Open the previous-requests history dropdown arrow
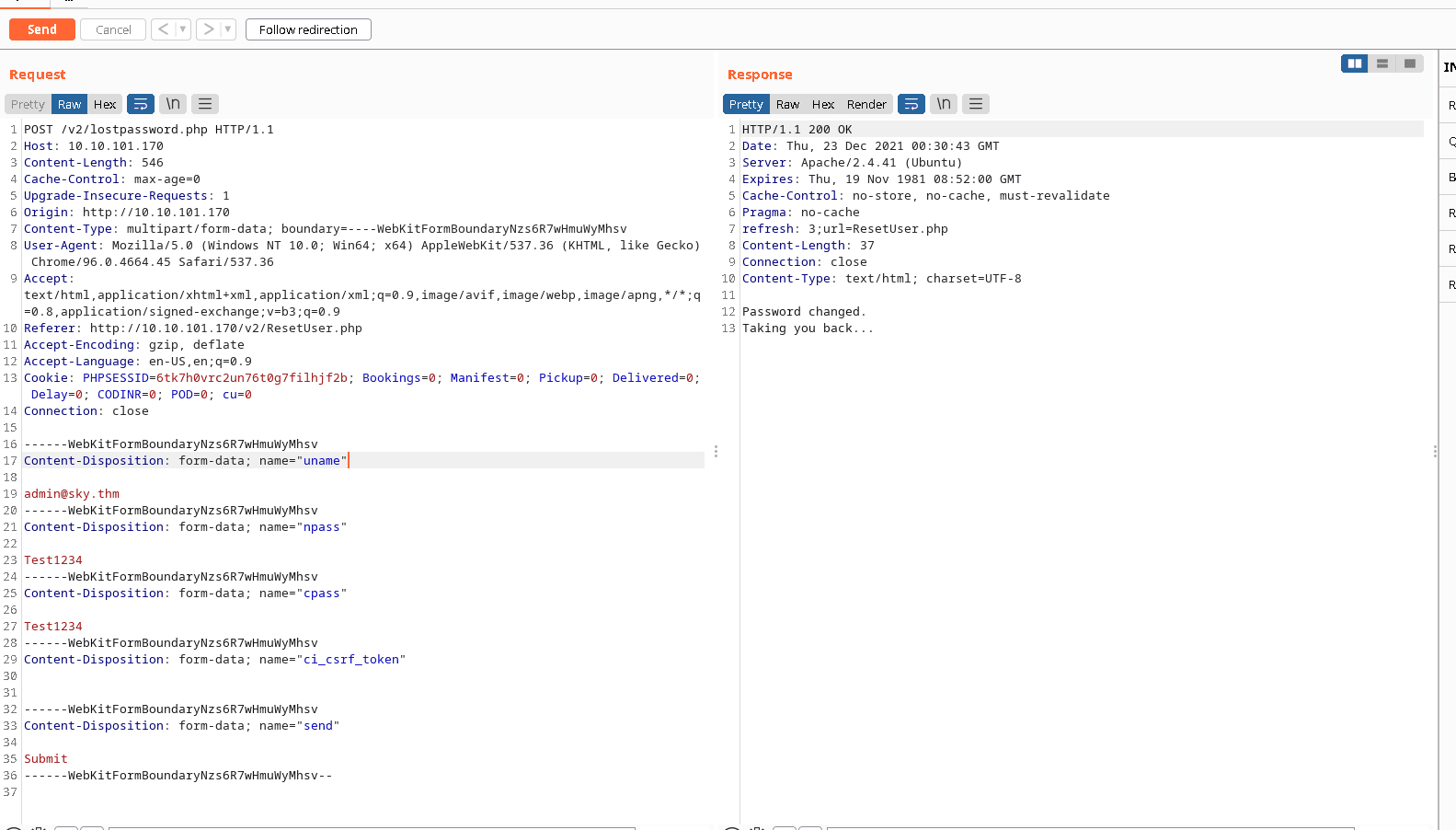Image resolution: width=1456 pixels, height=830 pixels. point(183,29)
